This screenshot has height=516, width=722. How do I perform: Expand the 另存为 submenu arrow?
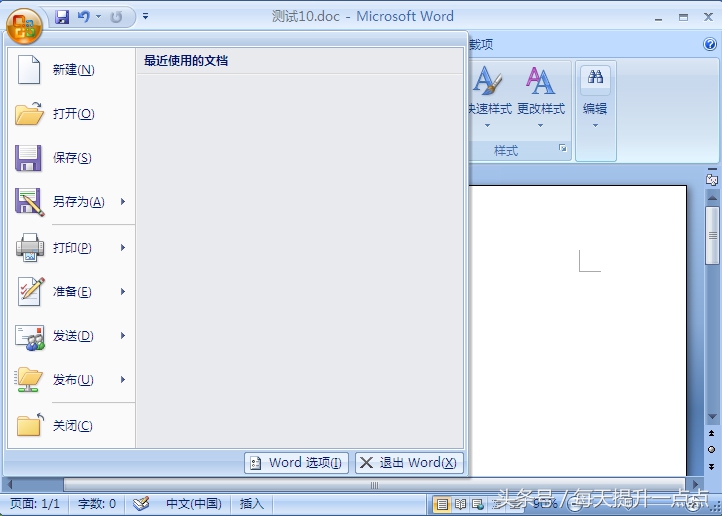point(123,202)
